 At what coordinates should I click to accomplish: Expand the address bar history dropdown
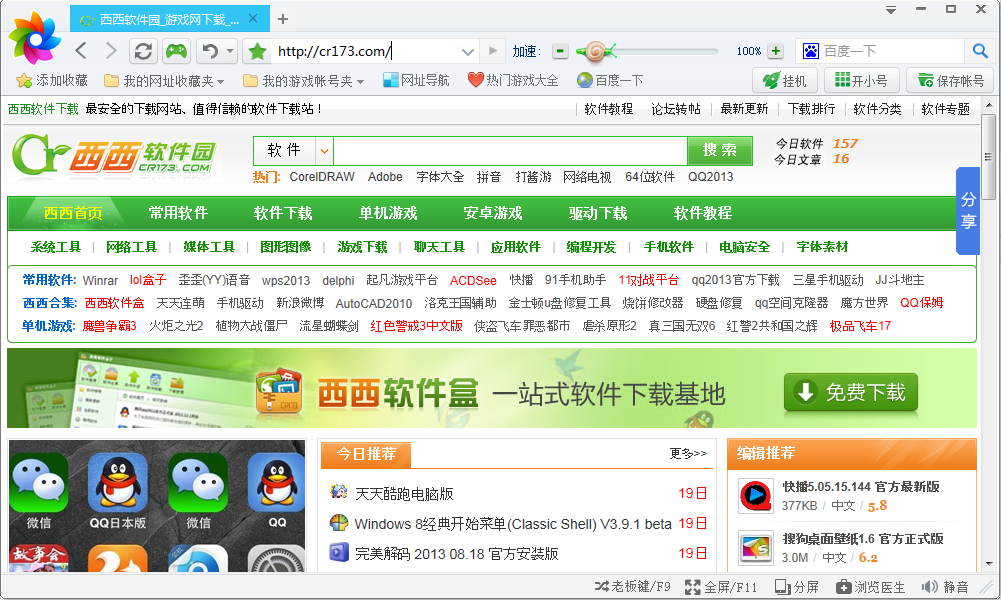[466, 50]
